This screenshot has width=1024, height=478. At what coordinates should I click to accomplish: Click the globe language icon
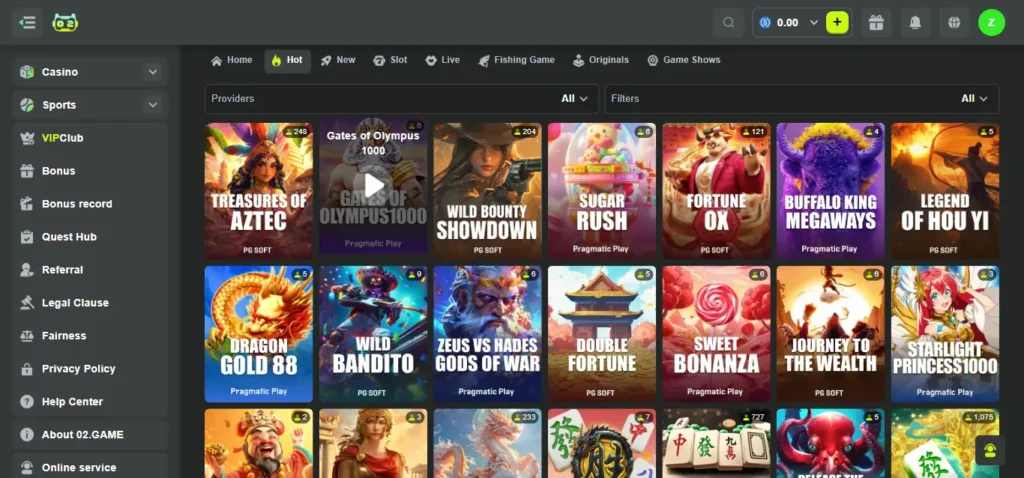(x=954, y=22)
